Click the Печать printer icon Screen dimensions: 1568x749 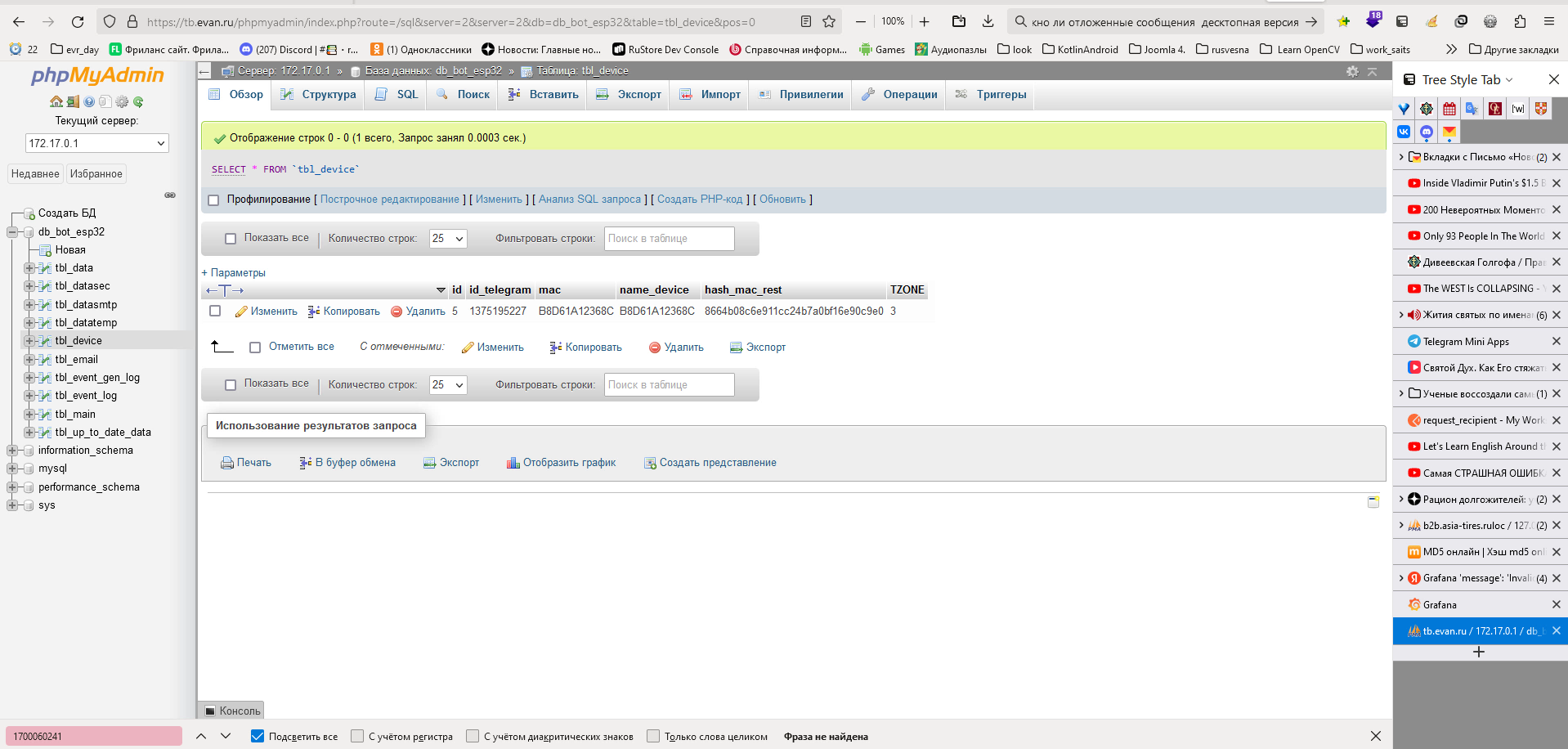[227, 463]
